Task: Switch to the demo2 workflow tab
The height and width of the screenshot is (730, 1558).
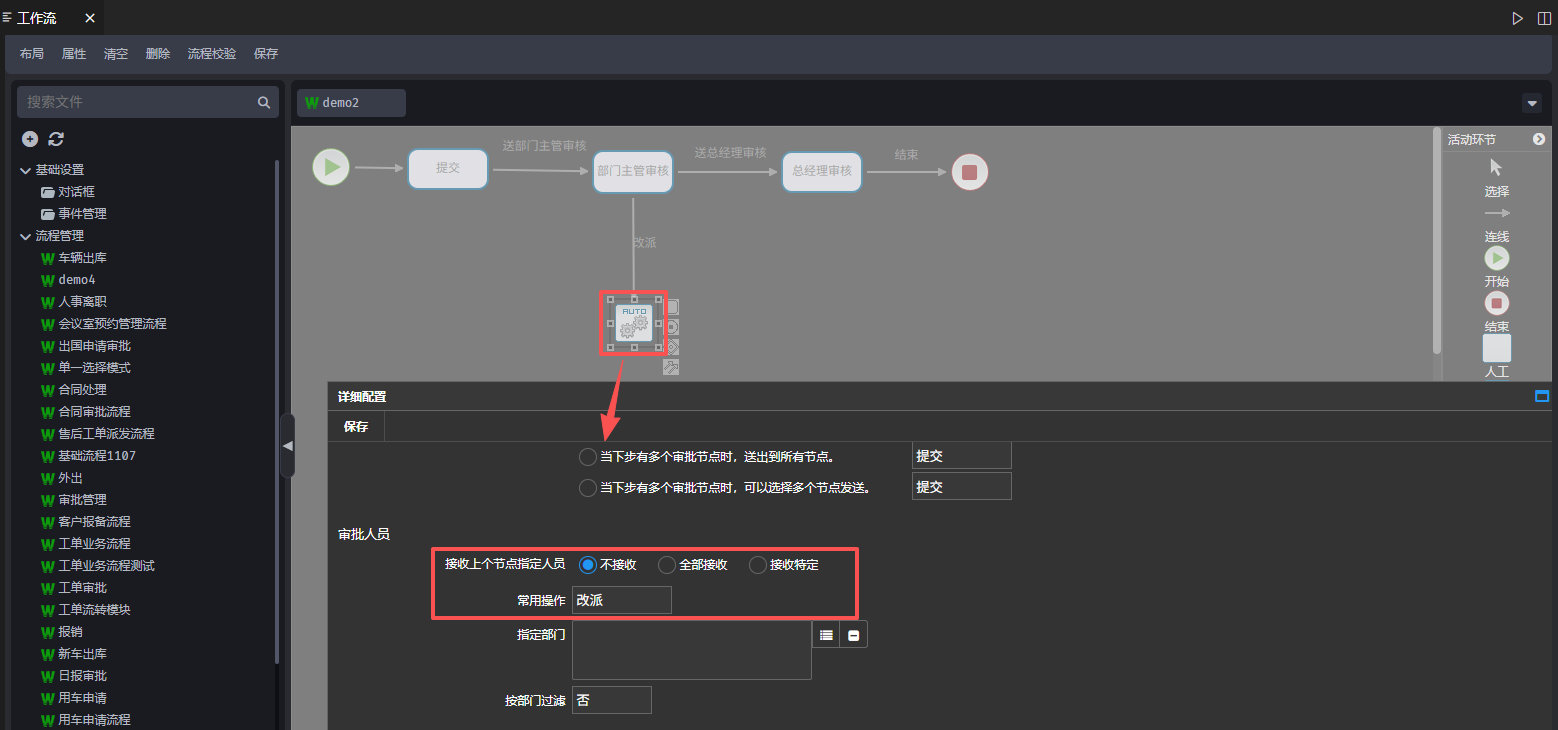Action: [351, 103]
